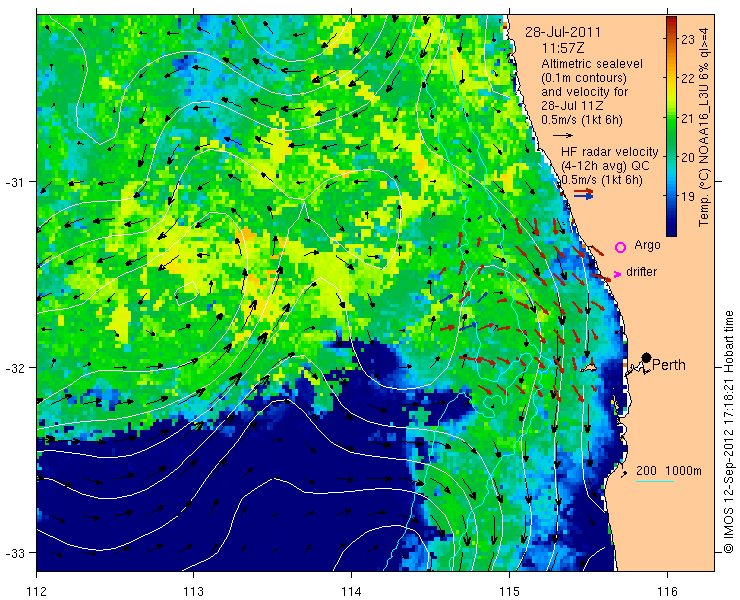Viewport: 740px width, 600px height.
Task: Click the 115 longitude axis label
Action: pyautogui.click(x=509, y=591)
